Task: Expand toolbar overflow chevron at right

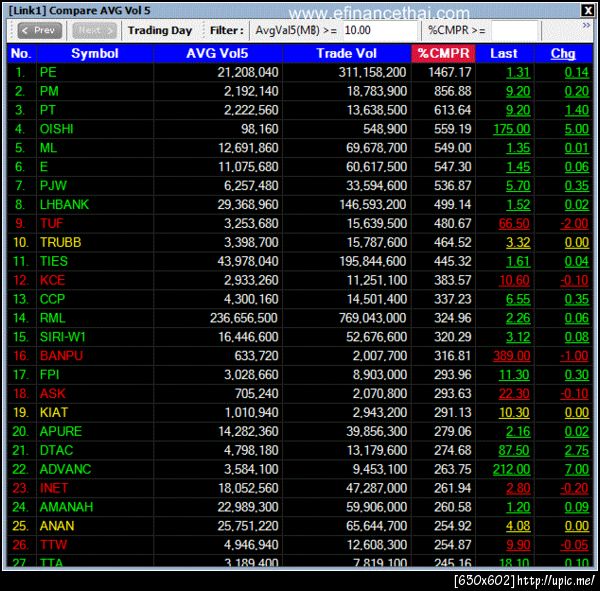Action: [x=586, y=25]
